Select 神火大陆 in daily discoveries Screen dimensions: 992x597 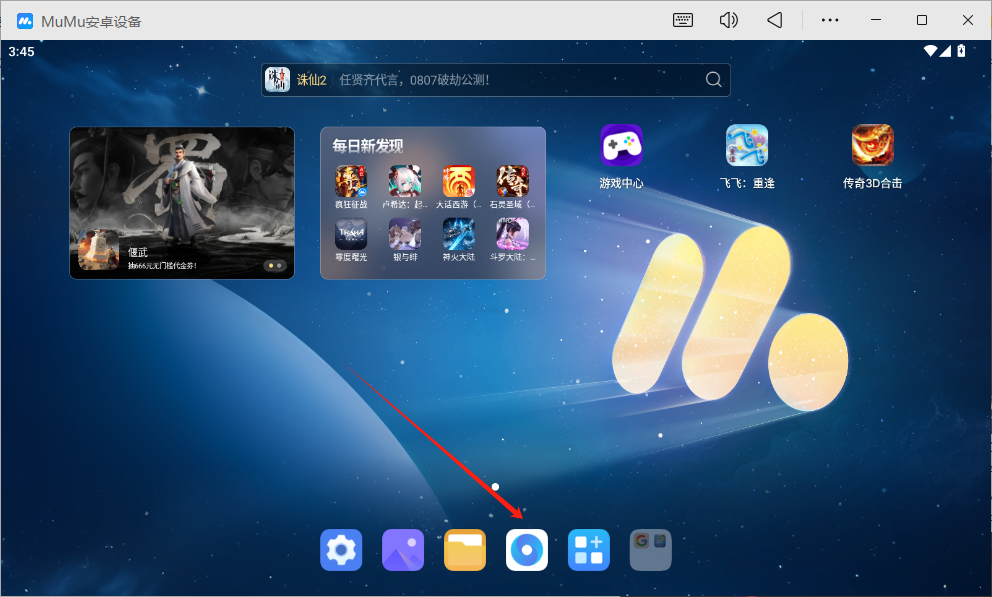click(x=459, y=235)
